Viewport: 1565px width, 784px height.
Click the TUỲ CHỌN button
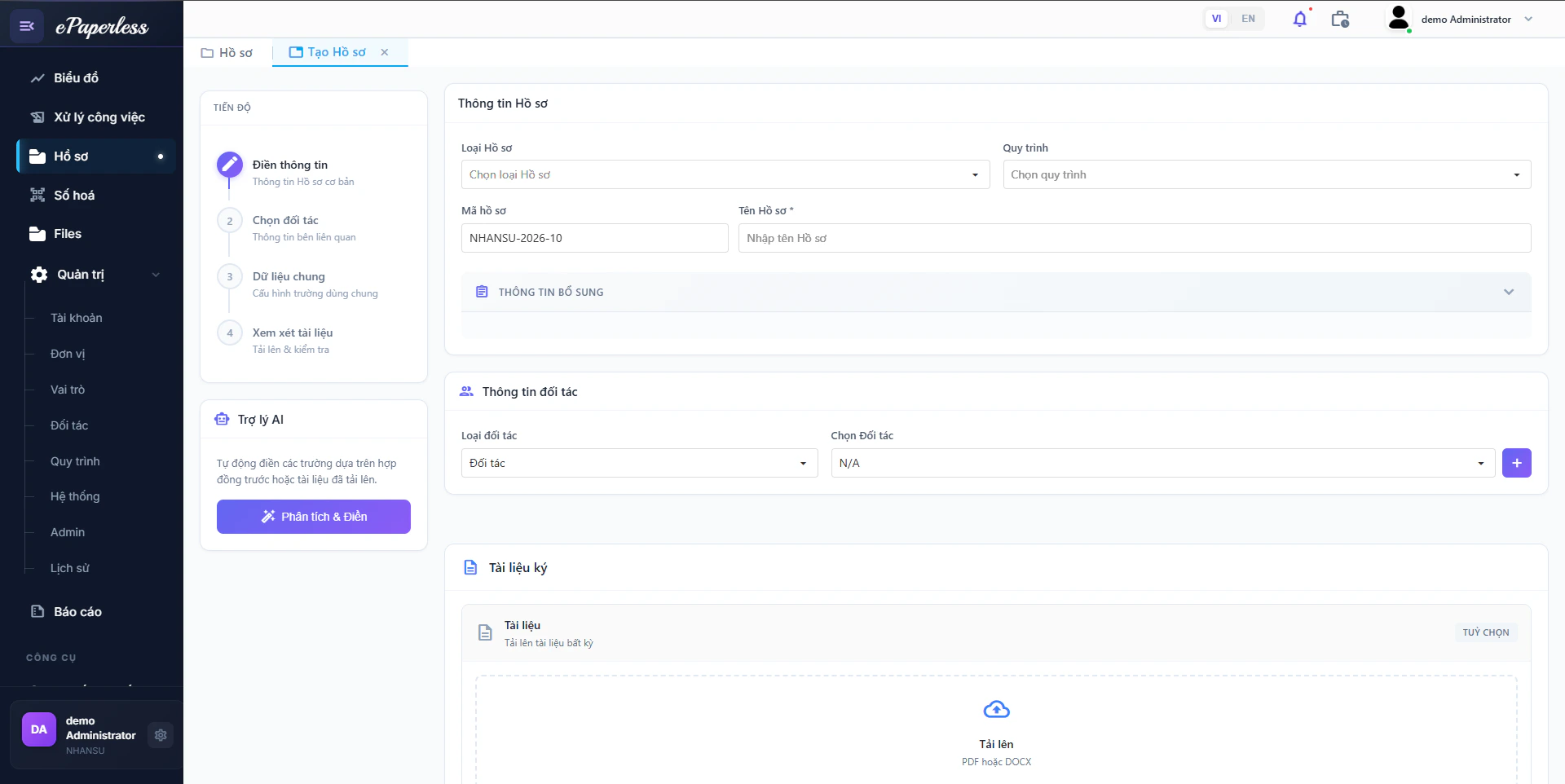[1486, 632]
